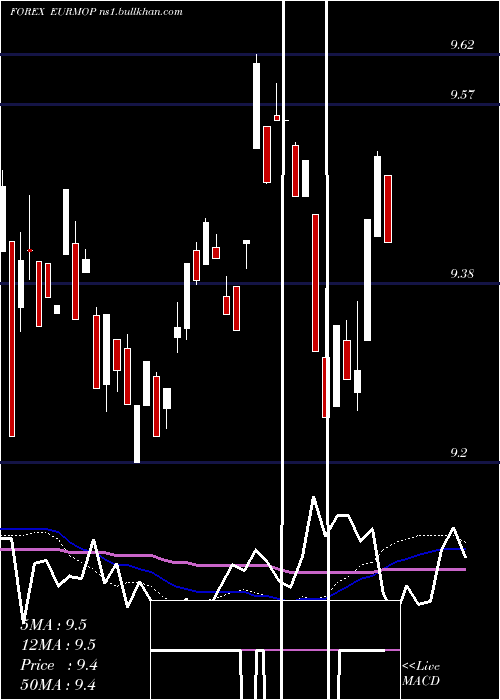500x700 pixels.
Task: Click the ns1.bullkhan.com source text
Action: 140,12
